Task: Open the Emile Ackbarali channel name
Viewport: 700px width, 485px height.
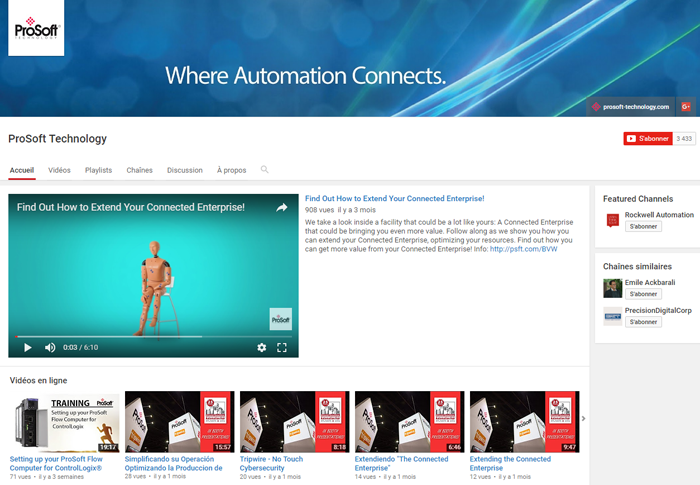Action: click(650, 282)
